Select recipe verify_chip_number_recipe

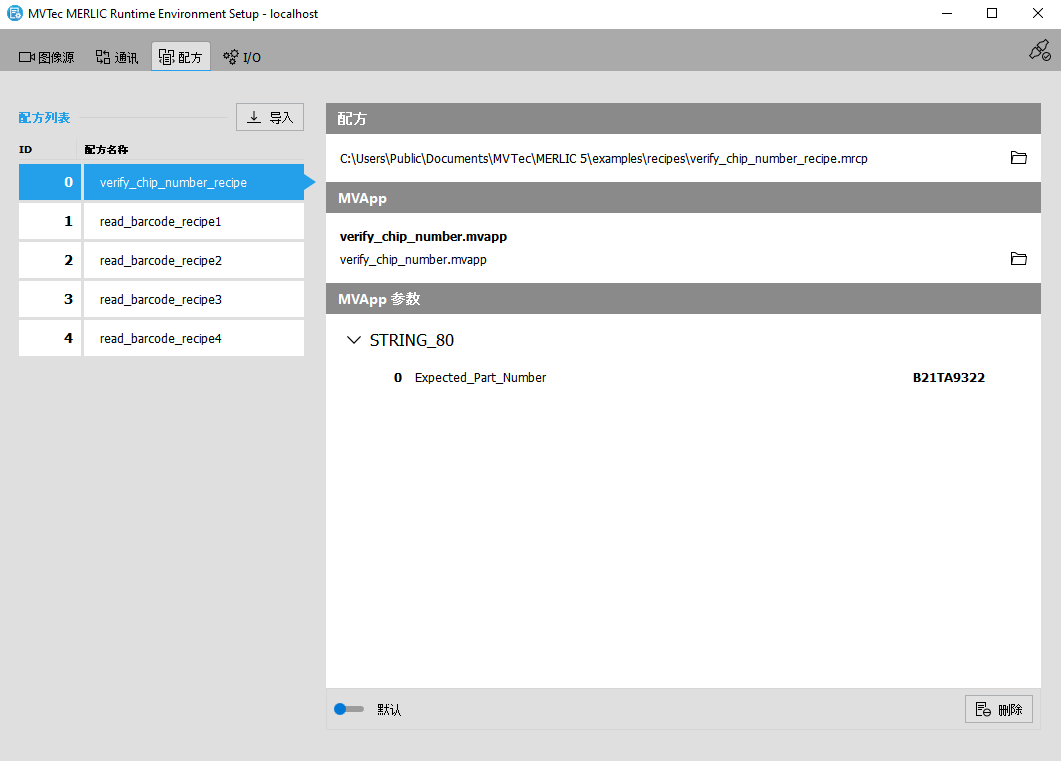click(x=173, y=183)
